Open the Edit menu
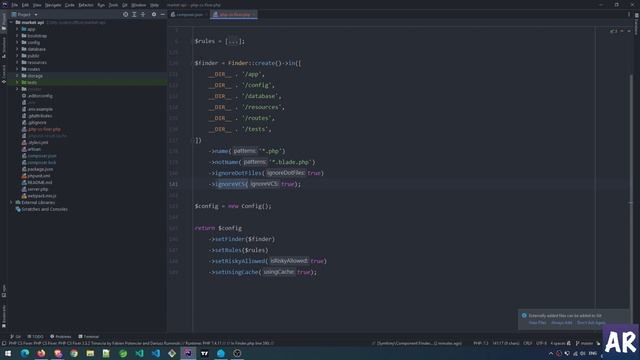The height and width of the screenshot is (360, 640). [25, 5]
